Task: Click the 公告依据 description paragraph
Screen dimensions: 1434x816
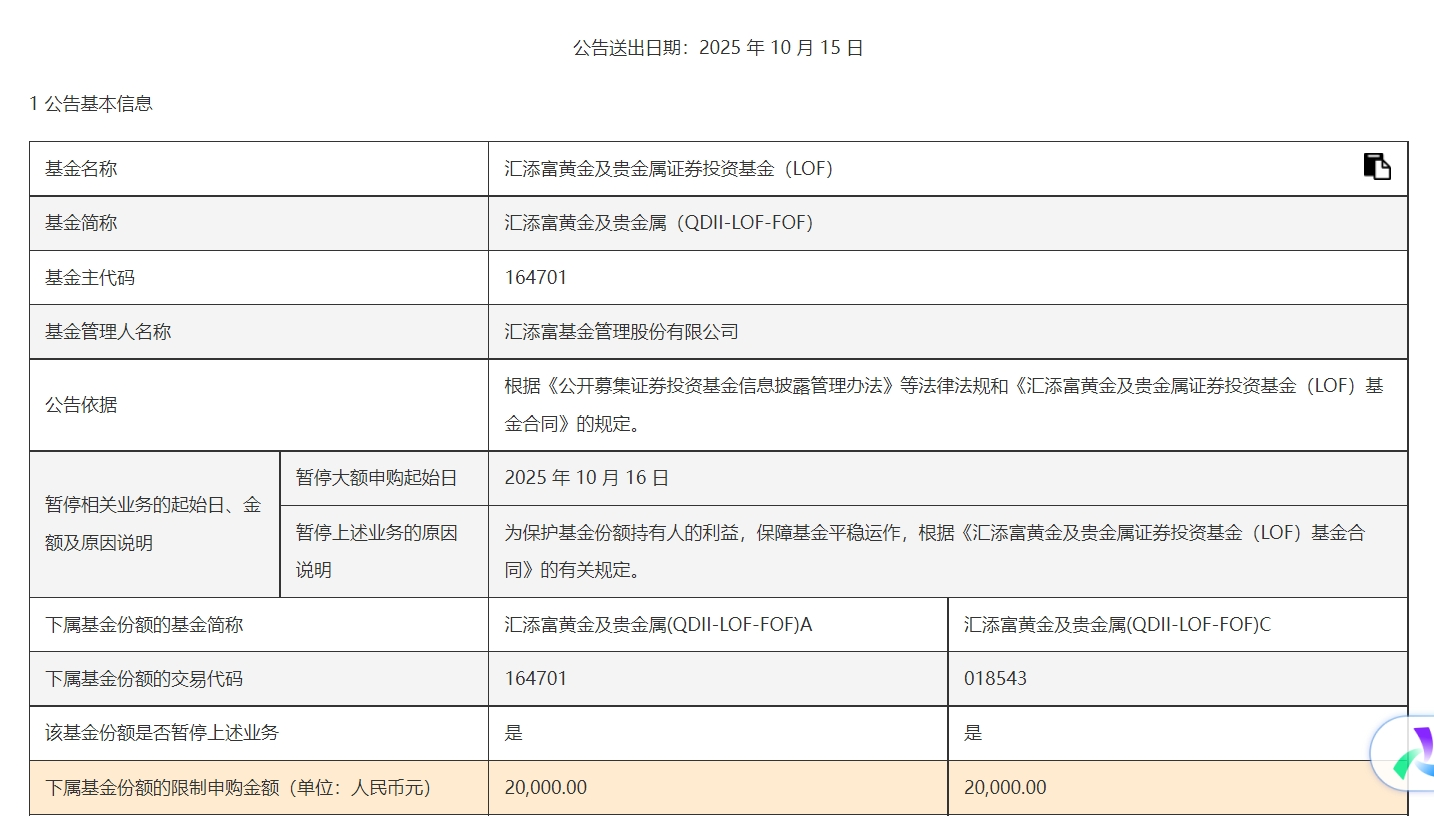Action: (x=944, y=404)
